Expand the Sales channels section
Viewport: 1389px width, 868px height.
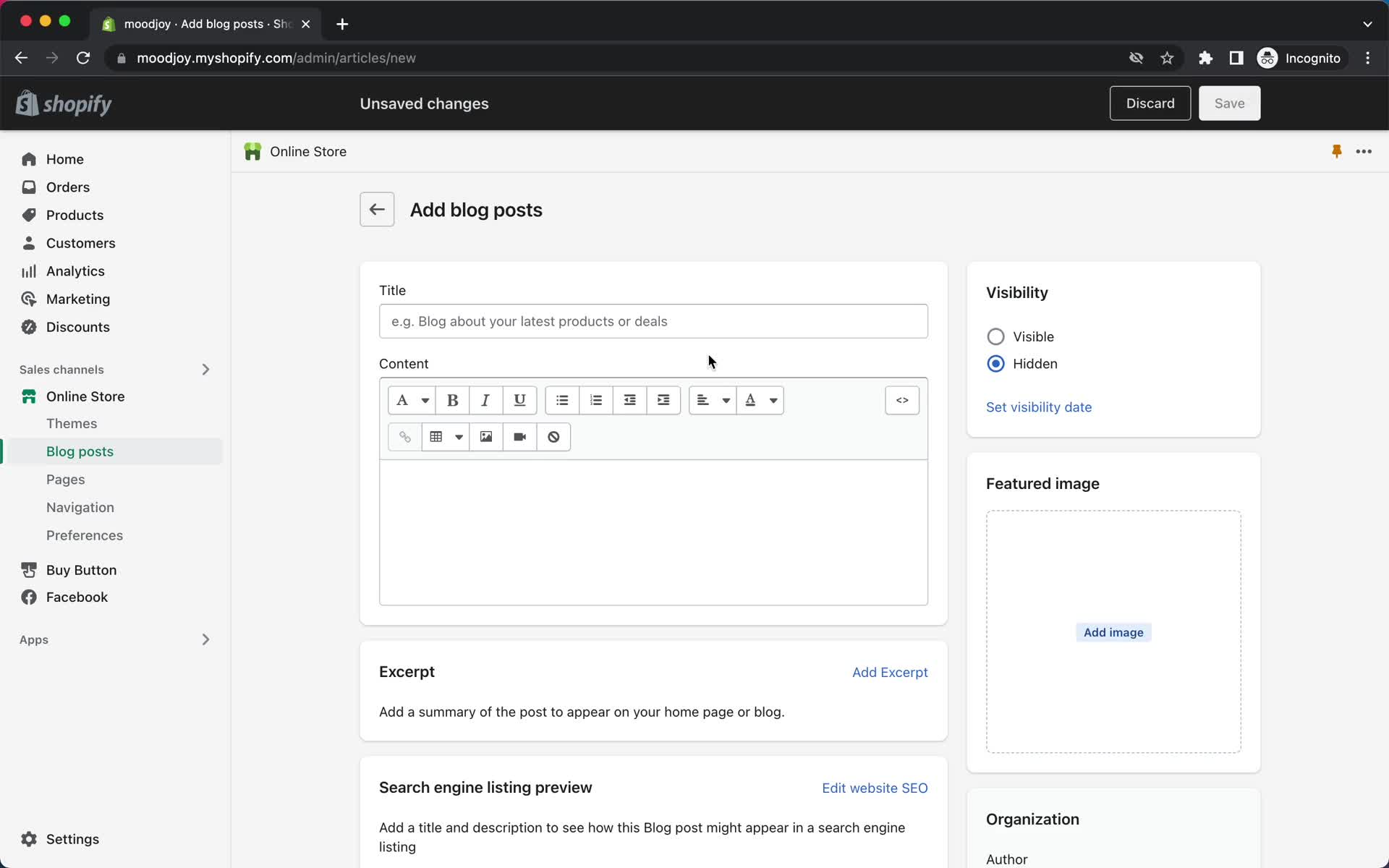(x=205, y=370)
